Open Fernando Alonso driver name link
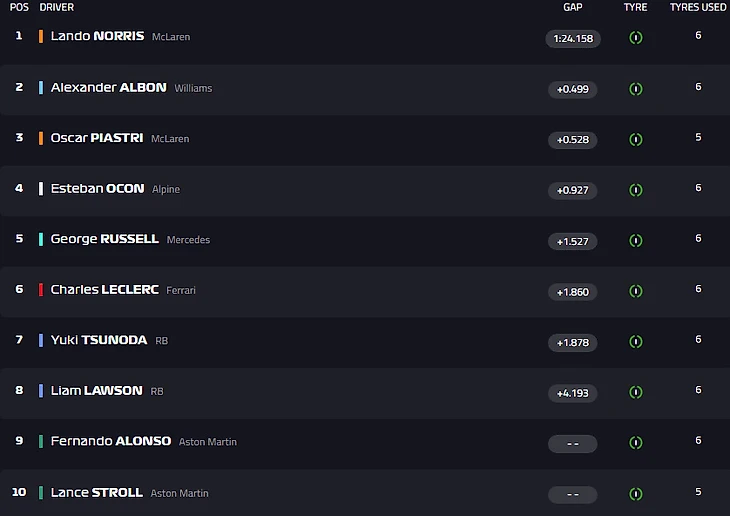 pyautogui.click(x=111, y=441)
